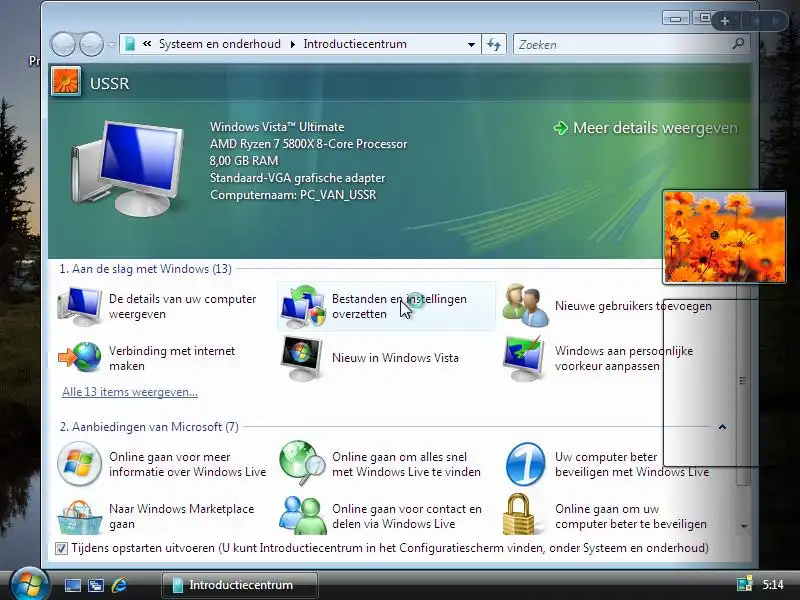The width and height of the screenshot is (800, 600).
Task: Click Online gaan om alles snel te vinden
Action: (406, 464)
